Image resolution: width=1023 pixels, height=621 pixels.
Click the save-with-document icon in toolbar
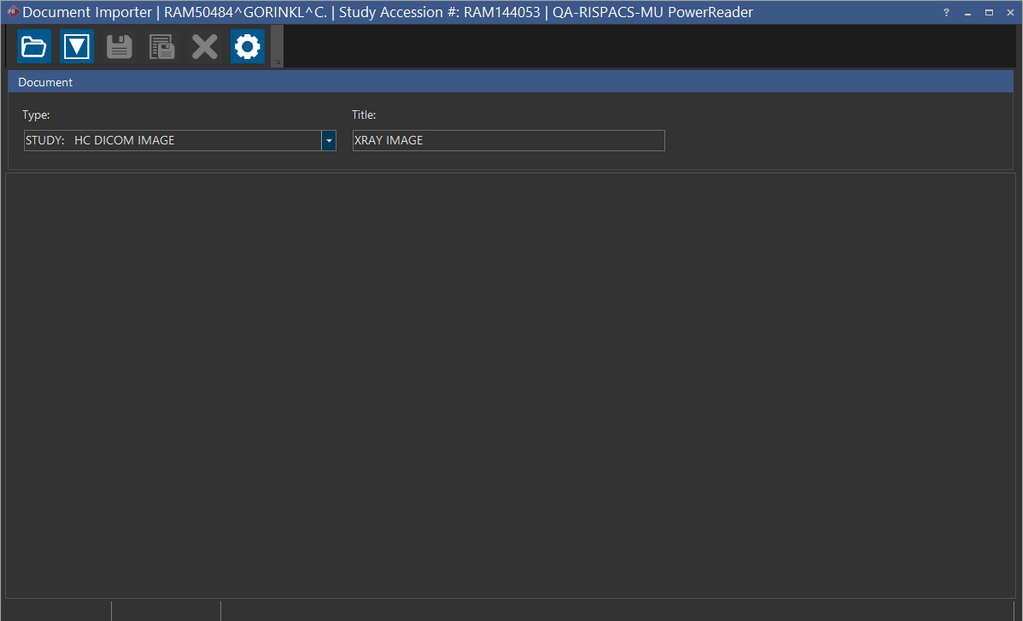click(162, 46)
